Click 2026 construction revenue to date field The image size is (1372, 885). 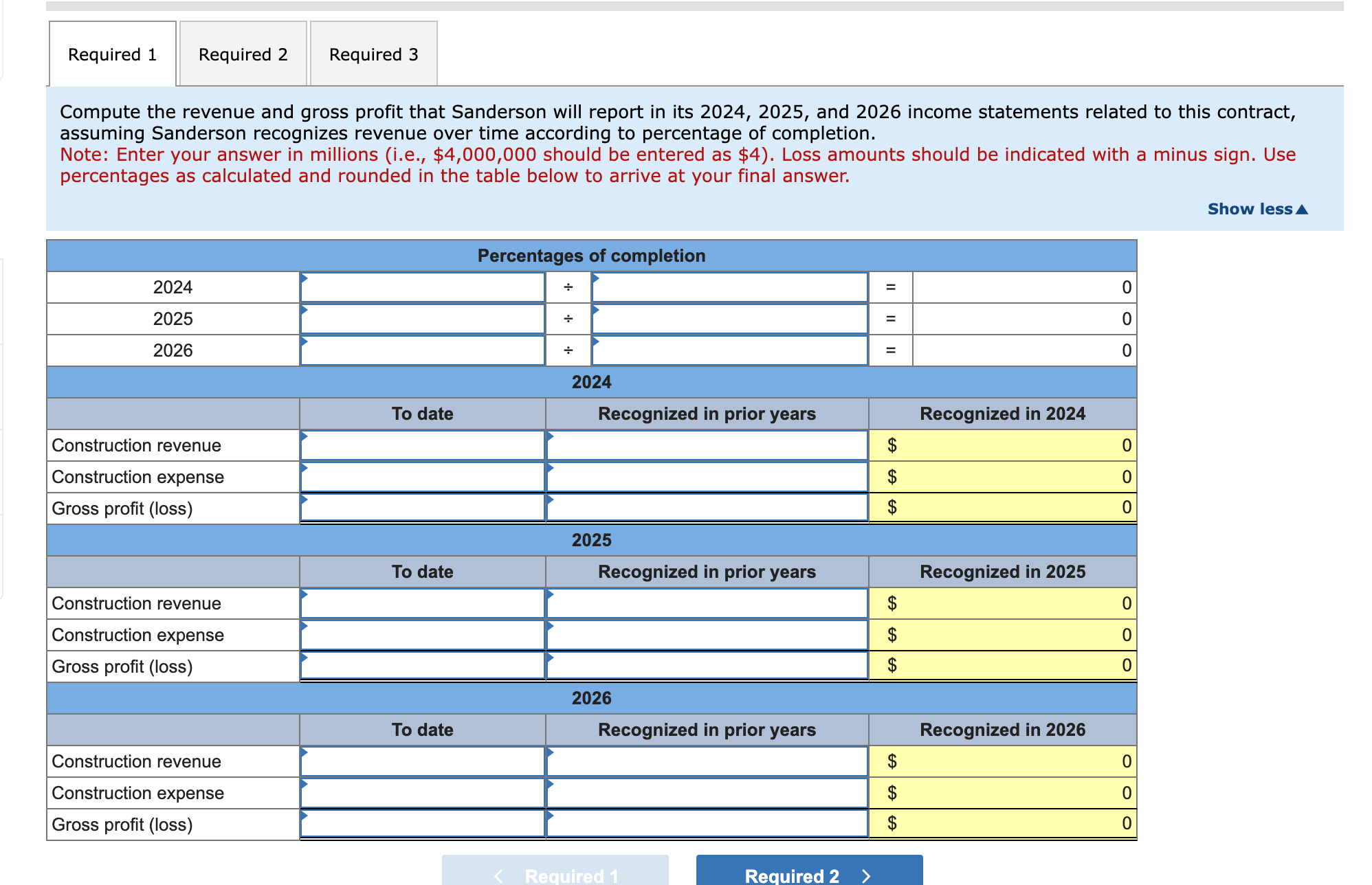423,761
